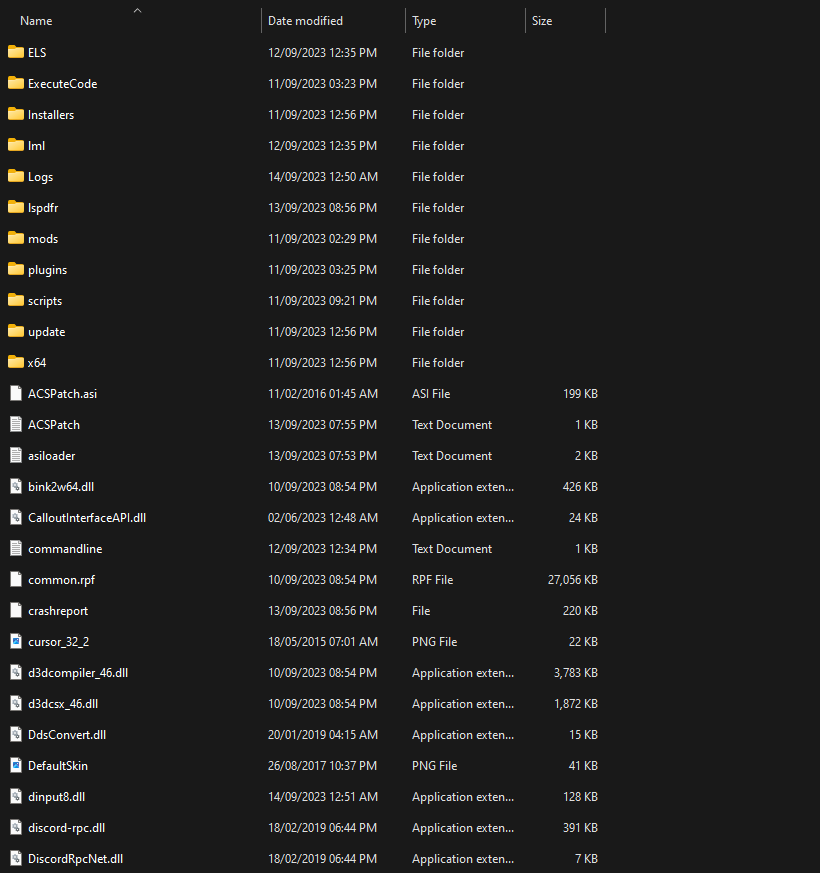Click the 18/05/2015 07:01 AM date
Viewport: 820px width, 873px height.
pos(323,641)
